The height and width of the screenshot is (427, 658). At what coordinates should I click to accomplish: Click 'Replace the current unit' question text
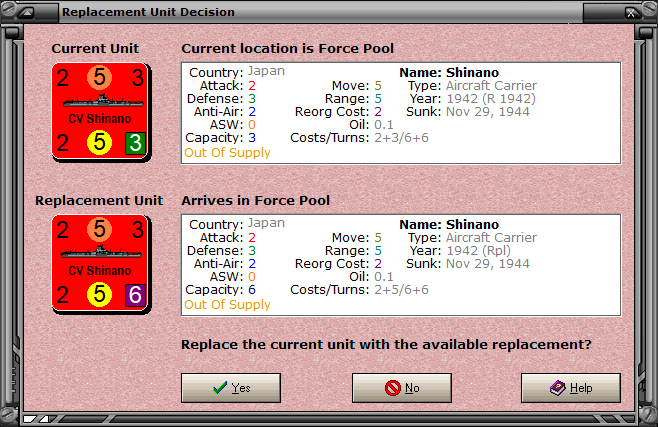click(x=386, y=345)
